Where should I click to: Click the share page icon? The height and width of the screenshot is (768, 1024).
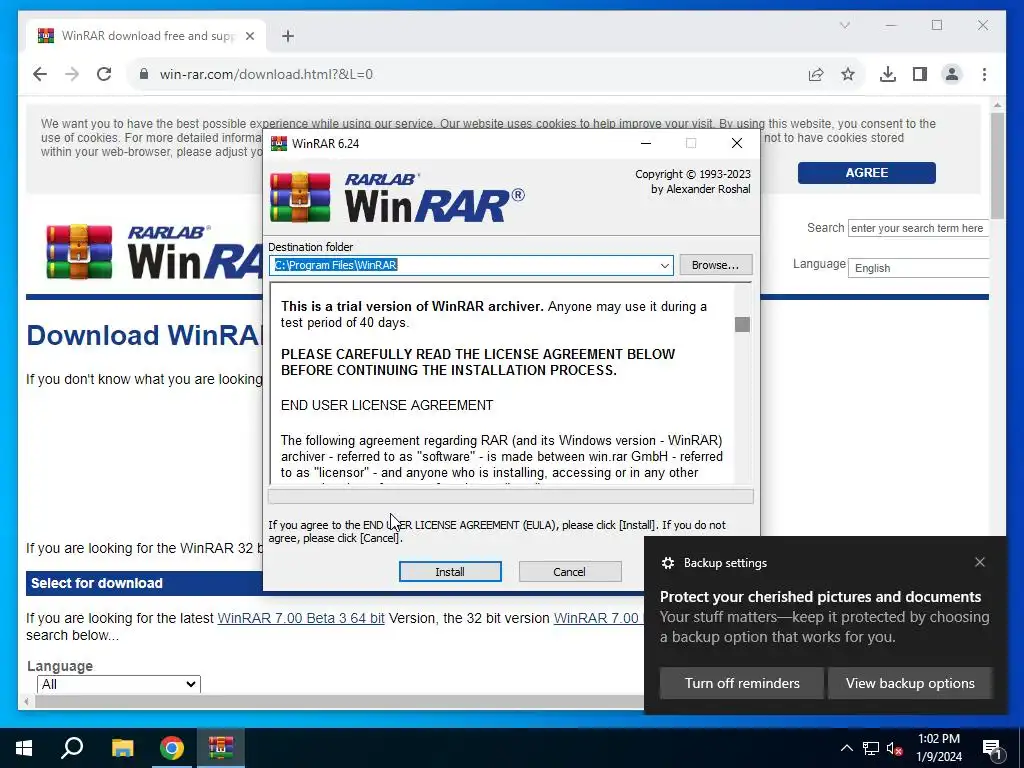click(x=816, y=74)
